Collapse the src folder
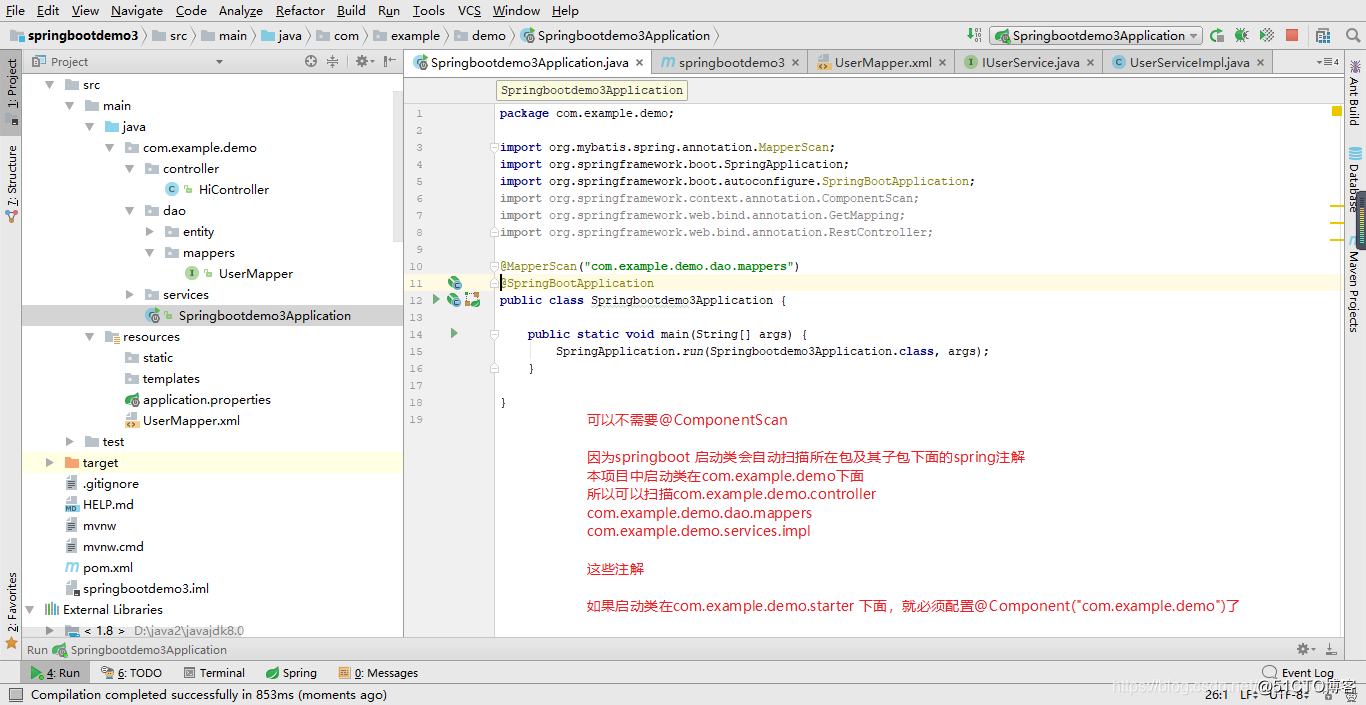Screen dimensions: 1366x705 pos(49,85)
